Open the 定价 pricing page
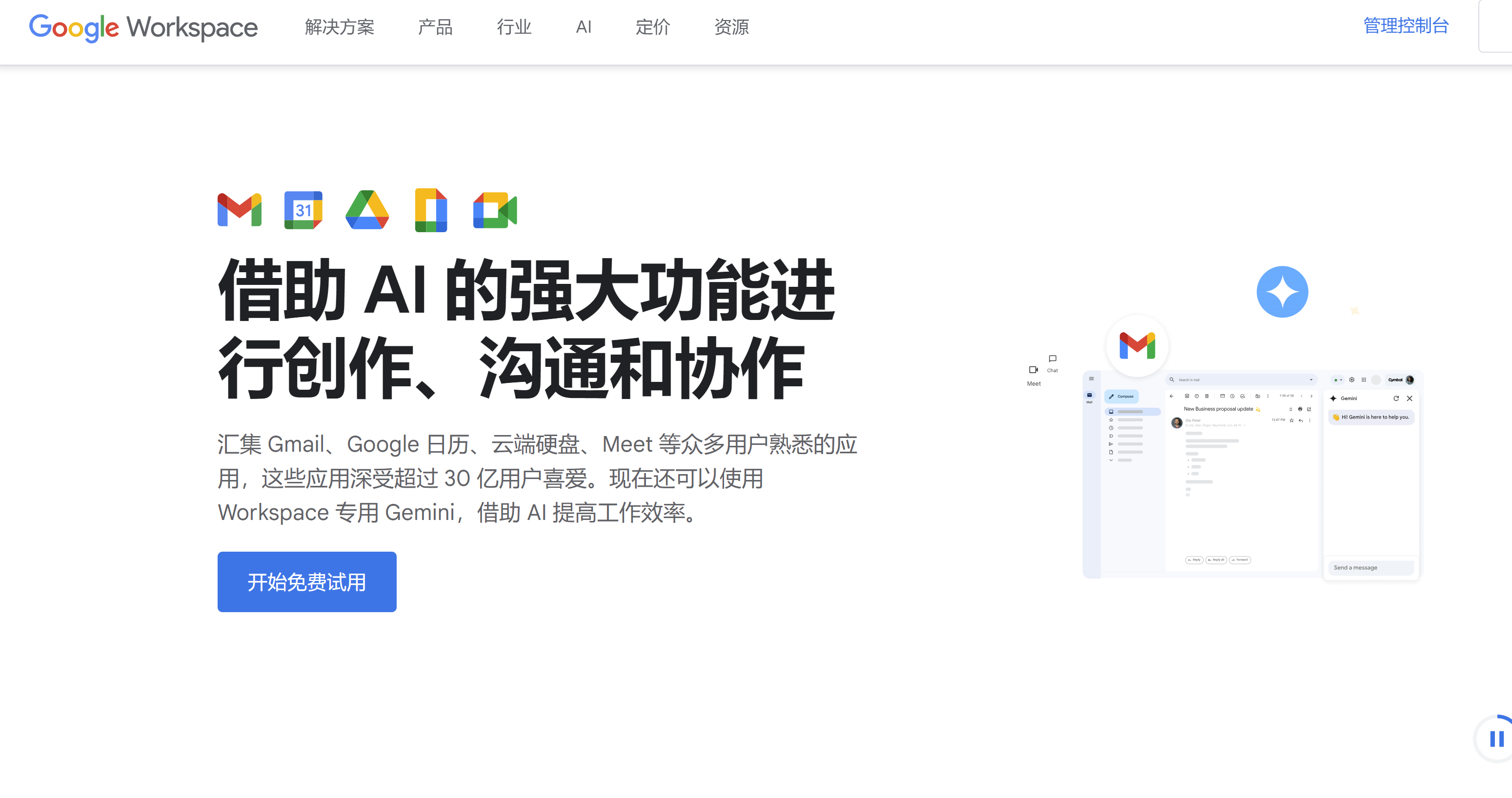This screenshot has height=798, width=1512. (652, 27)
